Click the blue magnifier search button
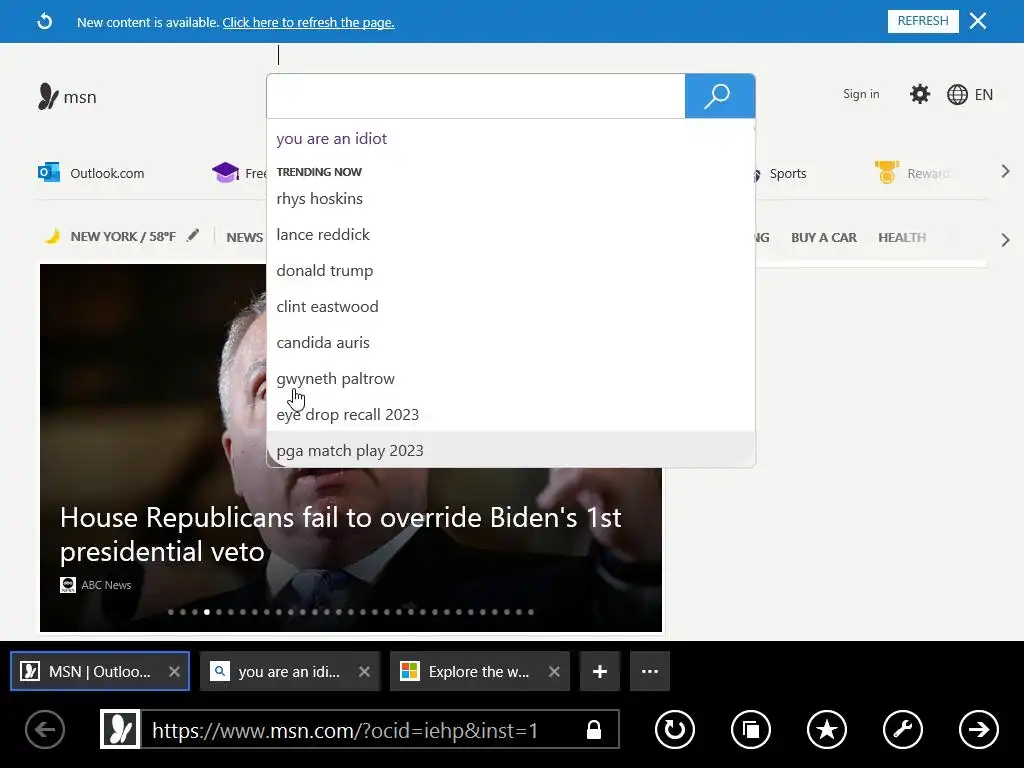This screenshot has width=1024, height=768. coord(720,96)
